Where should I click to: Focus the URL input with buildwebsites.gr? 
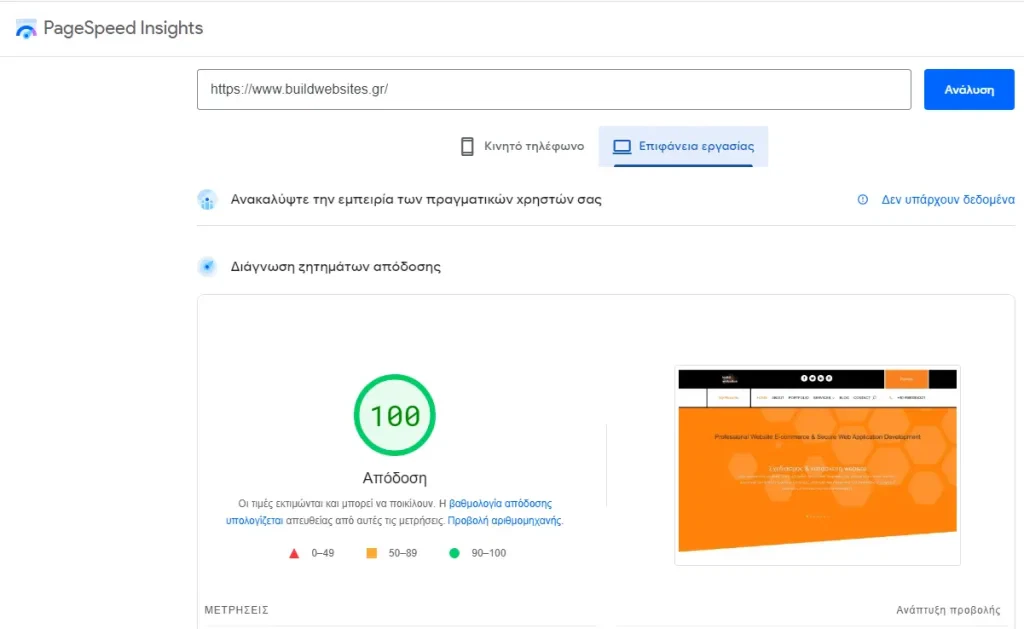[x=553, y=89]
